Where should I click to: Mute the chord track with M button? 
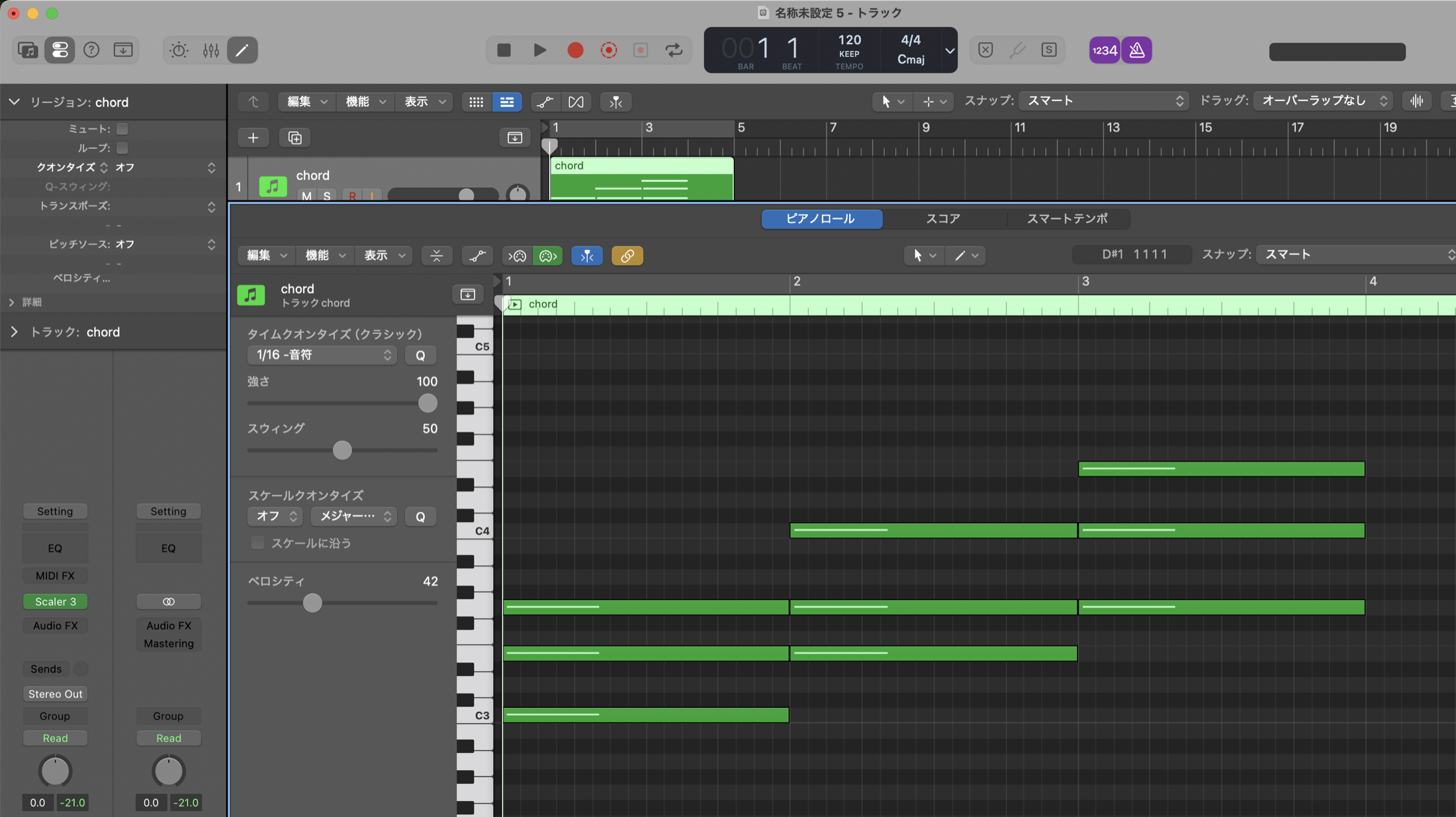pos(306,196)
